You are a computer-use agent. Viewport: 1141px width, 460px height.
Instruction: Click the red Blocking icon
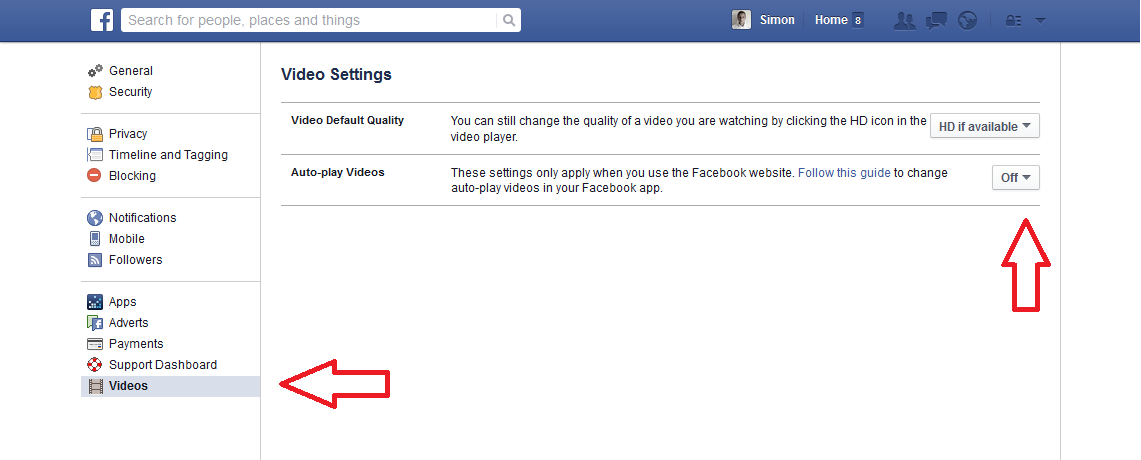click(x=95, y=175)
